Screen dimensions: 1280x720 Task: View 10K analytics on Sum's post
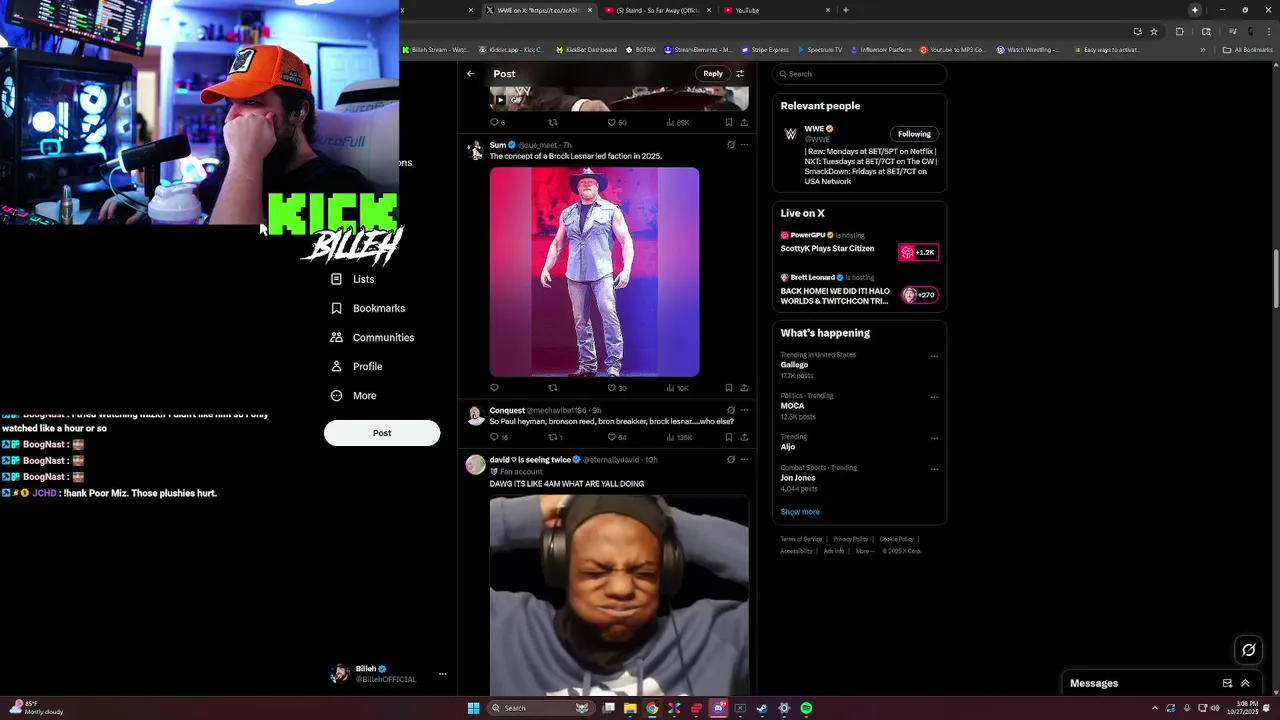[x=678, y=388]
